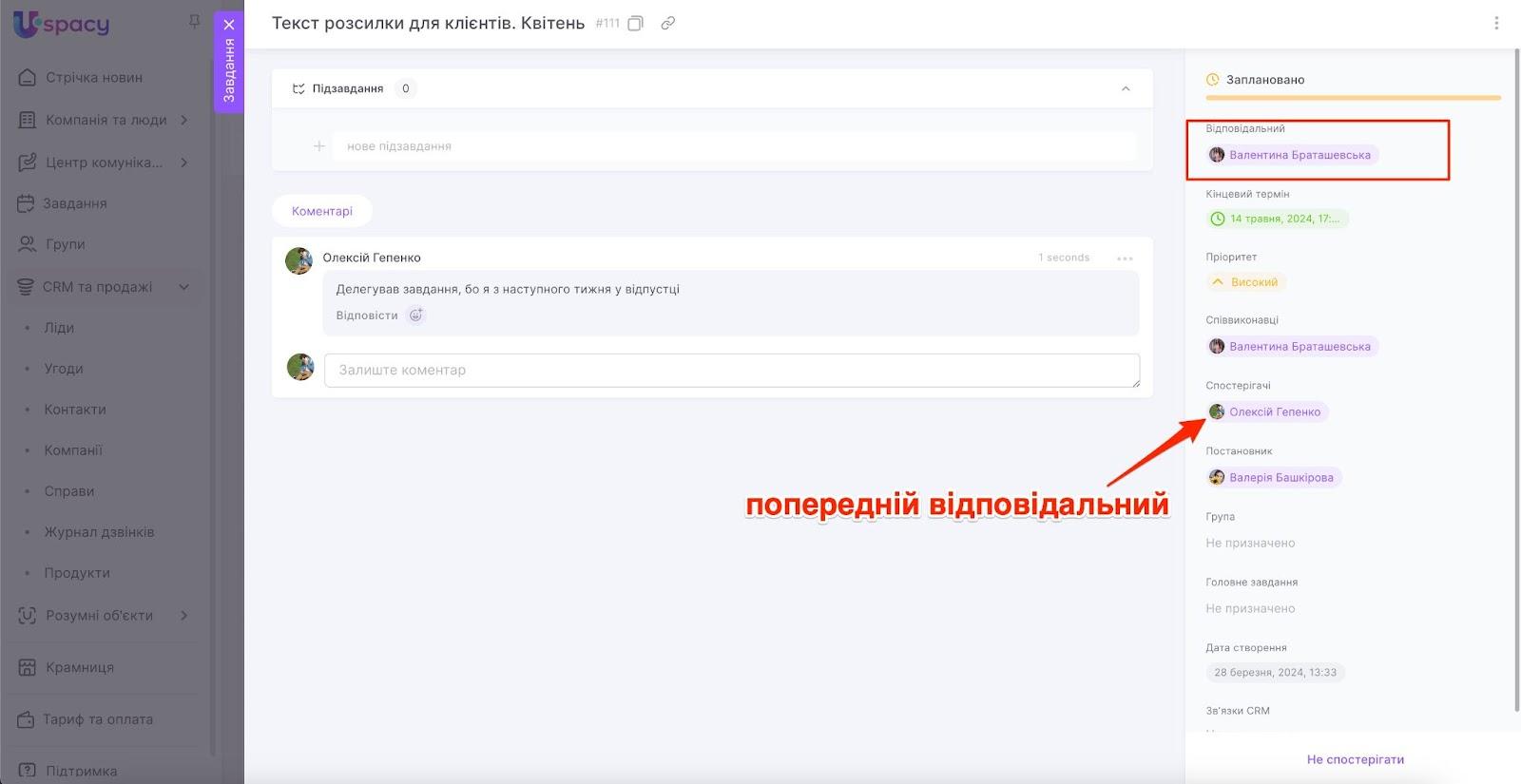The height and width of the screenshot is (784, 1521).
Task: Click the Завдання calendar icon in sidebar
Action: 26,203
